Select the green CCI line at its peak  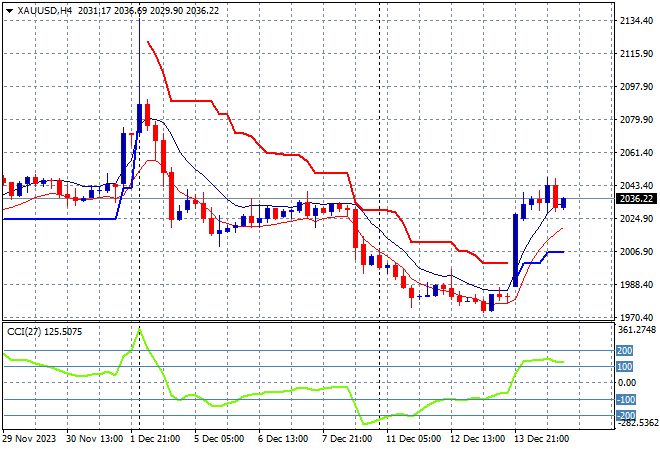click(139, 329)
